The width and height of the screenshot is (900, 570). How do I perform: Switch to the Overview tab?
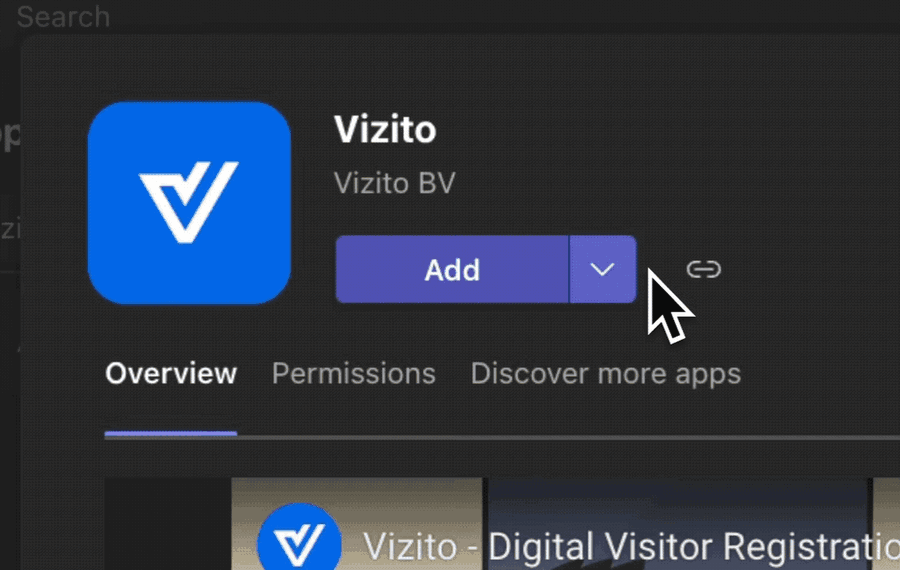click(171, 374)
